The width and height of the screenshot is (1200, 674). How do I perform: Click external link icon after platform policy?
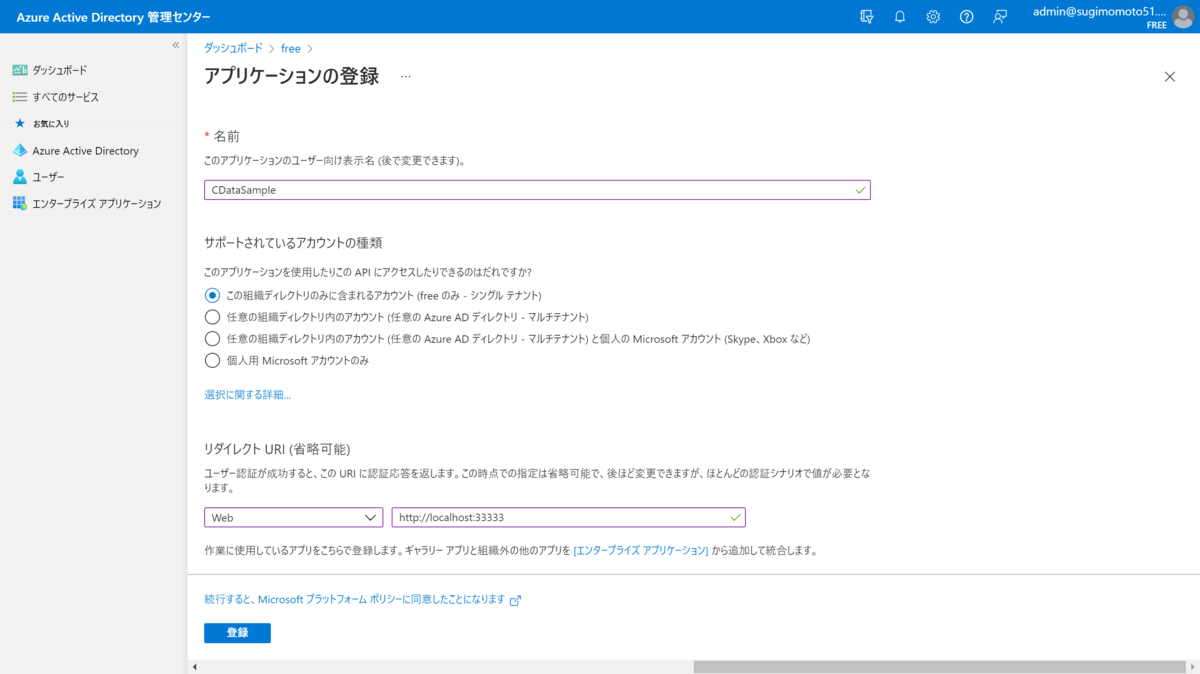(x=516, y=601)
